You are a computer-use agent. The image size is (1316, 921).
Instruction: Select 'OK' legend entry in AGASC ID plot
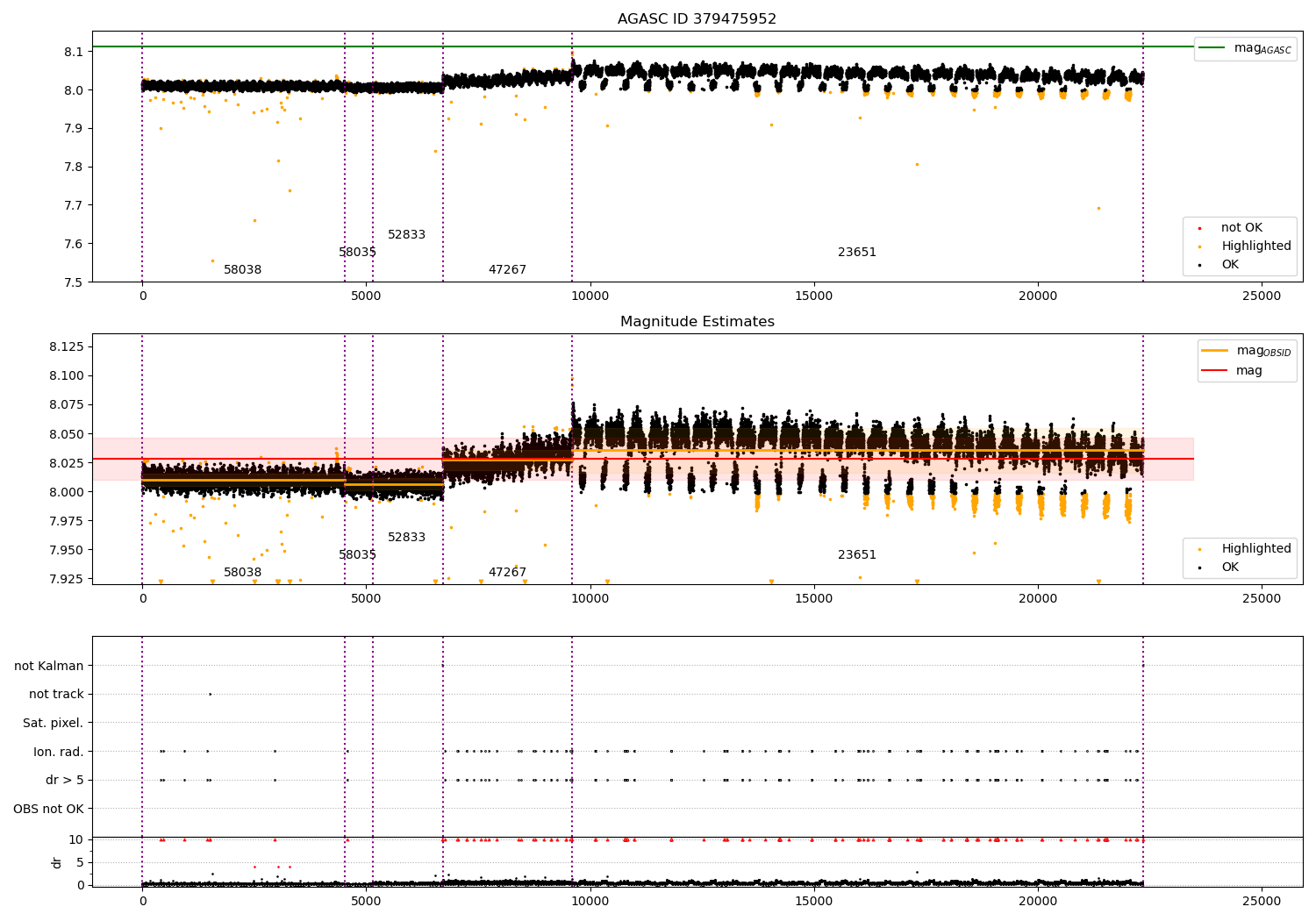[1230, 265]
